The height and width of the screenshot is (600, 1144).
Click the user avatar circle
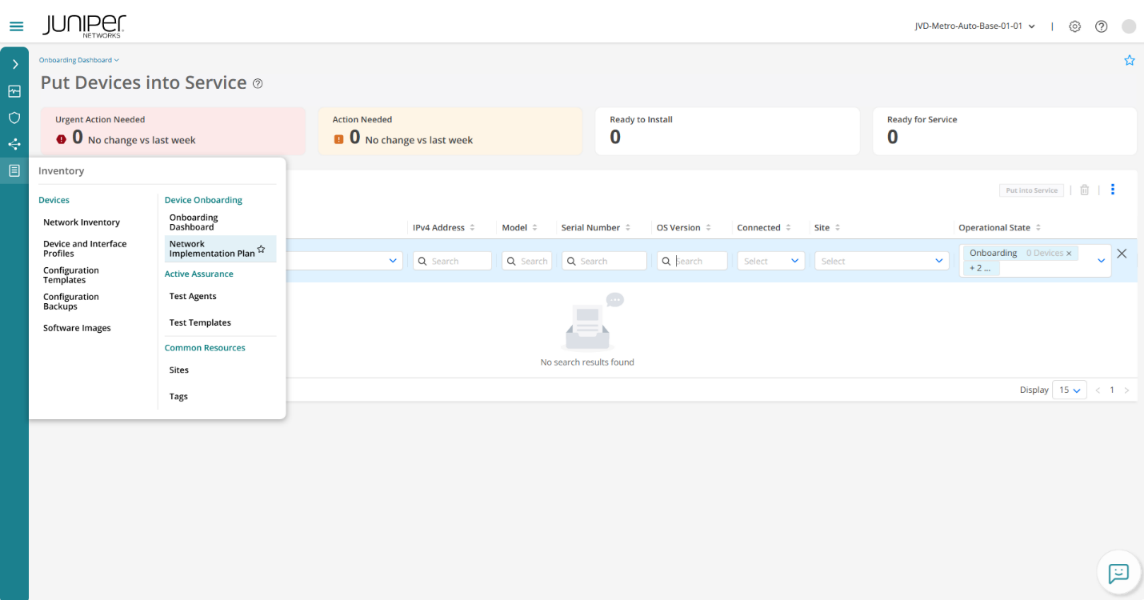(x=1129, y=26)
